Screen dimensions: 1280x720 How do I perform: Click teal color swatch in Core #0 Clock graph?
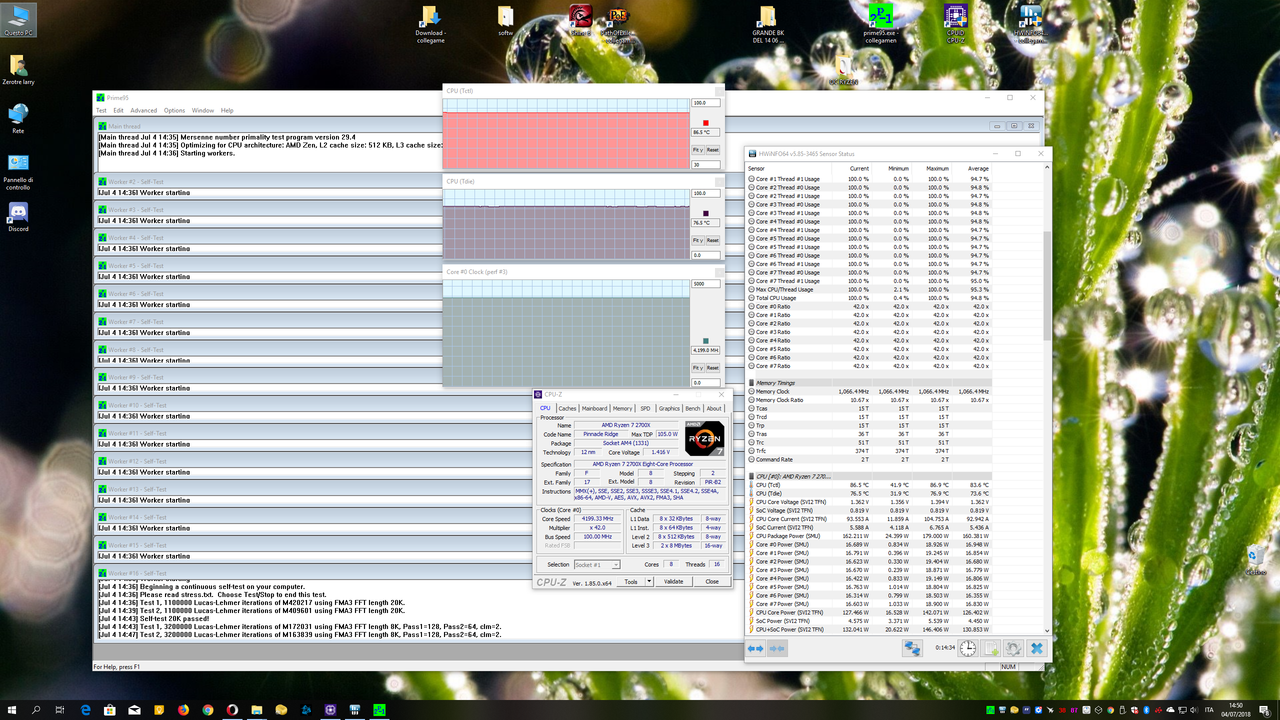click(x=705, y=341)
